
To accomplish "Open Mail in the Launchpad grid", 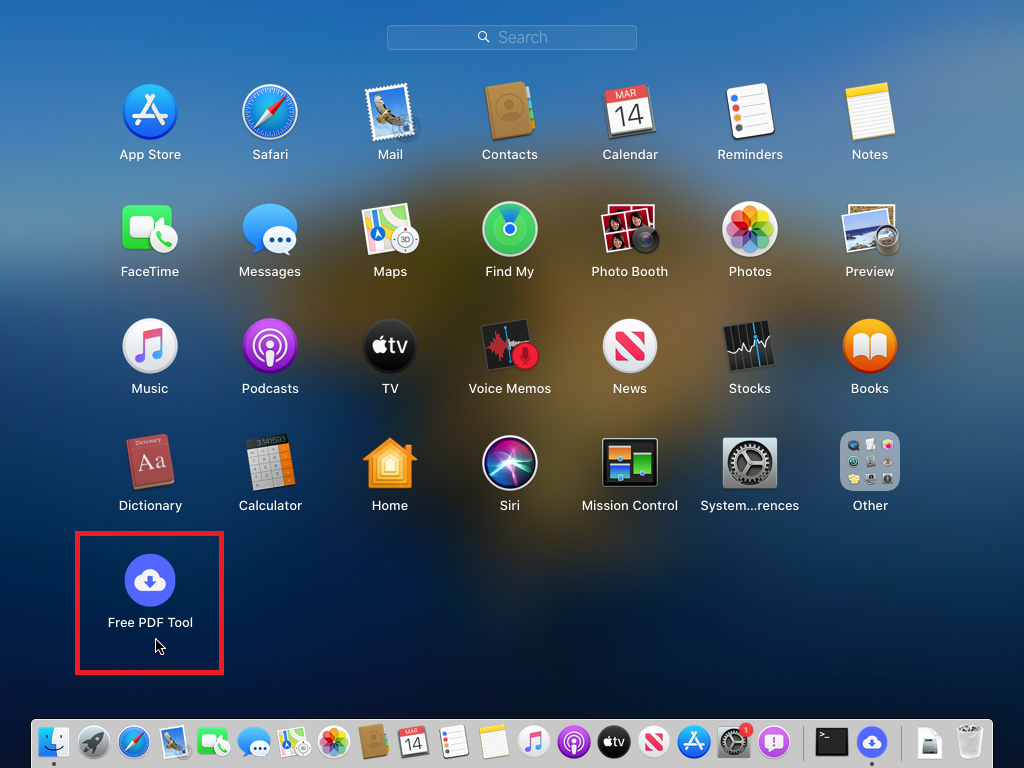I will coord(390,112).
